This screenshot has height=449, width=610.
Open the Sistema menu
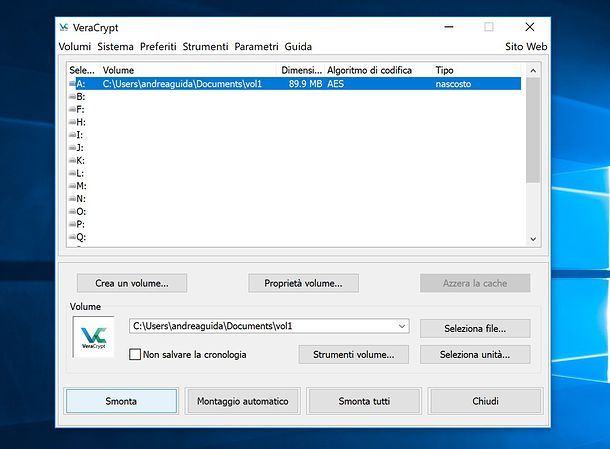(115, 47)
